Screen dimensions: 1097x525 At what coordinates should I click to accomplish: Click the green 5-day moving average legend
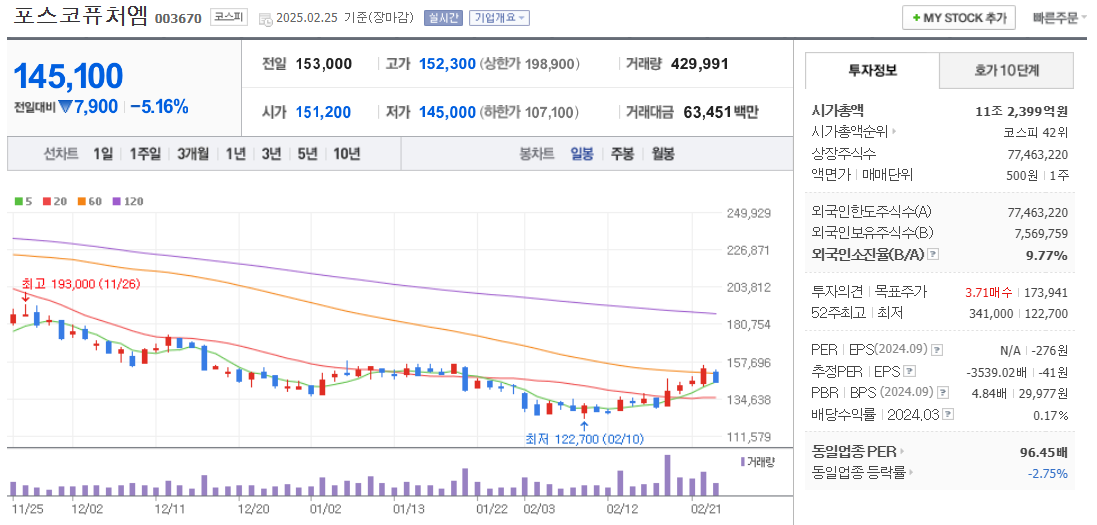tap(23, 202)
